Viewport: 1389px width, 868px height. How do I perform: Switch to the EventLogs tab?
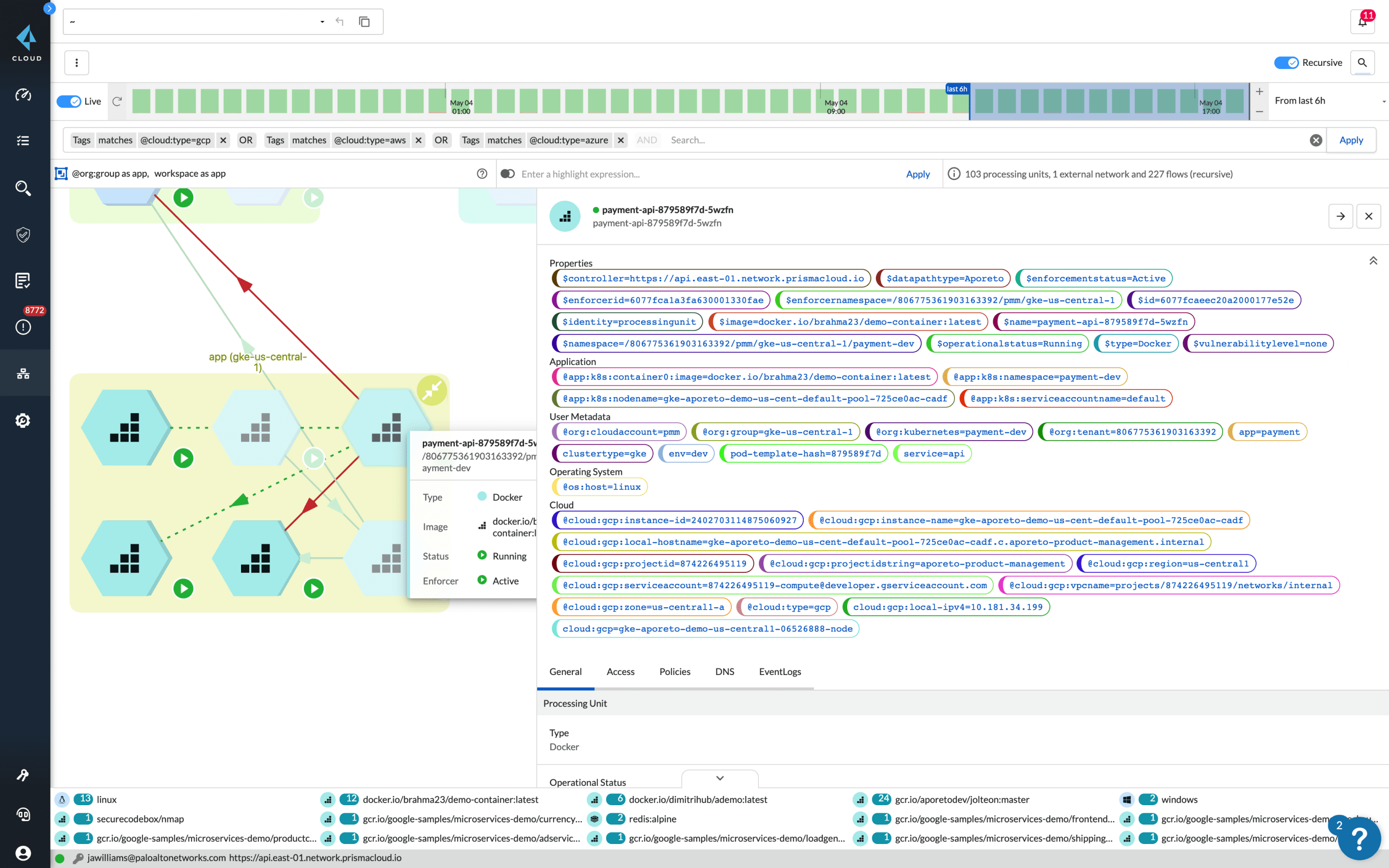point(780,671)
